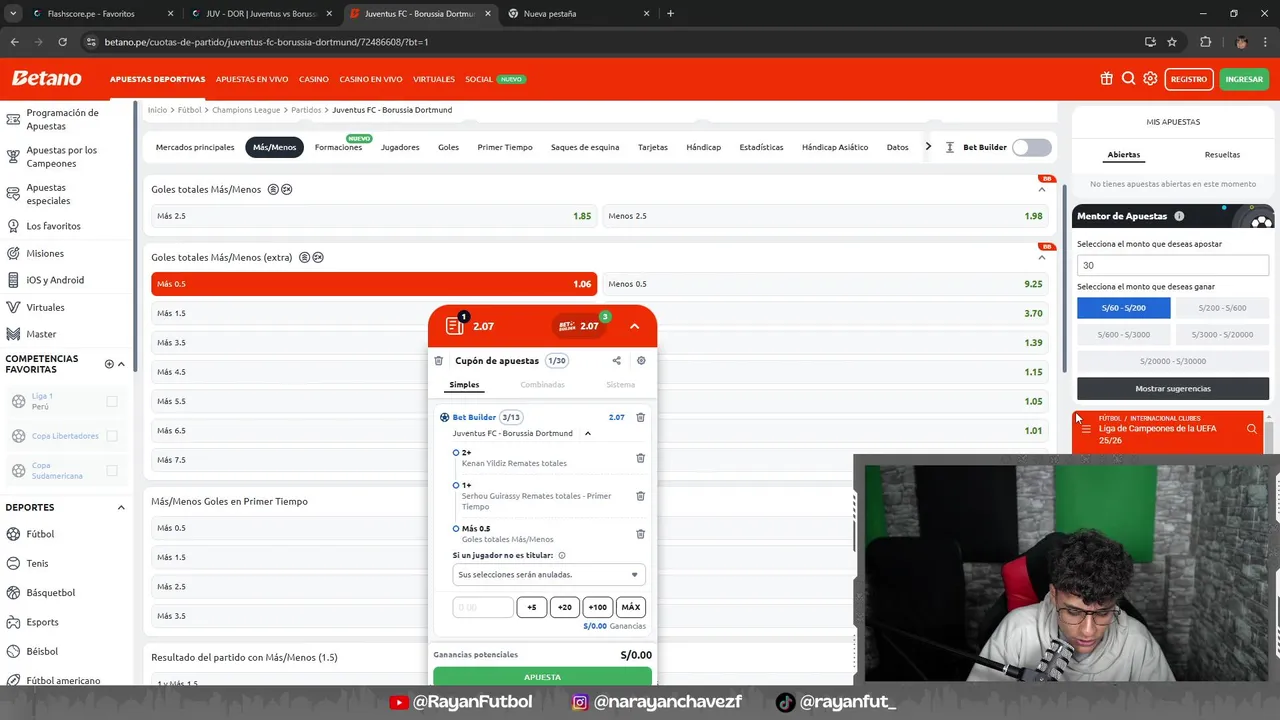Select the S/20000 - S/30000 win range
The image size is (1280, 720).
1173,361
